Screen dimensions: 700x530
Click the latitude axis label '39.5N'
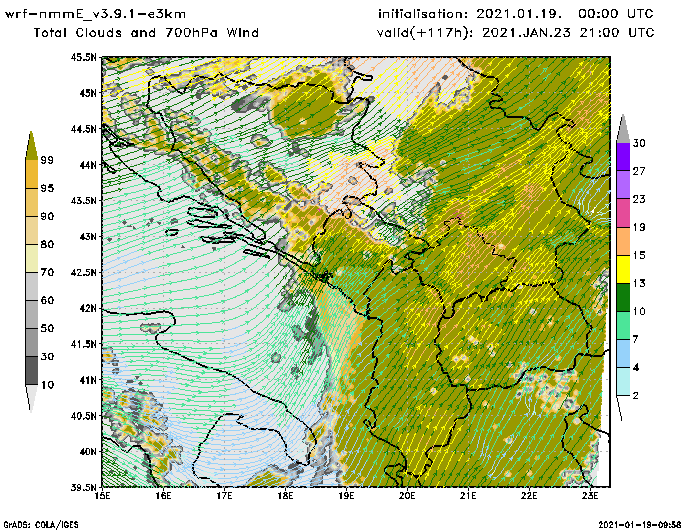[x=83, y=487]
